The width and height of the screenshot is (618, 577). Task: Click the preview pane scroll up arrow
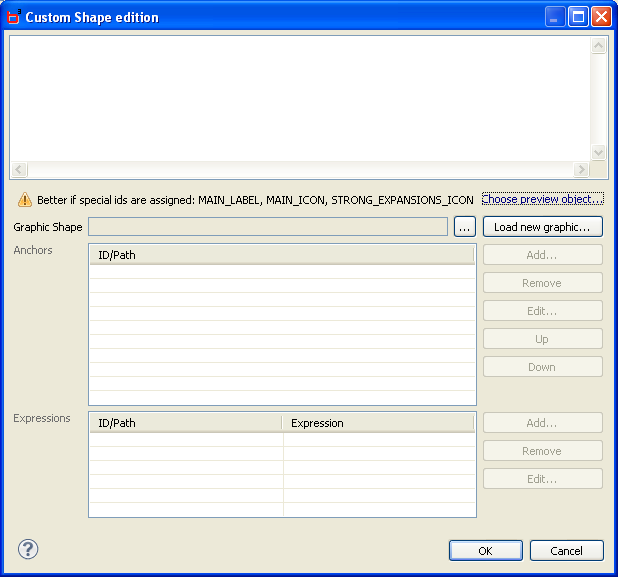tap(598, 46)
